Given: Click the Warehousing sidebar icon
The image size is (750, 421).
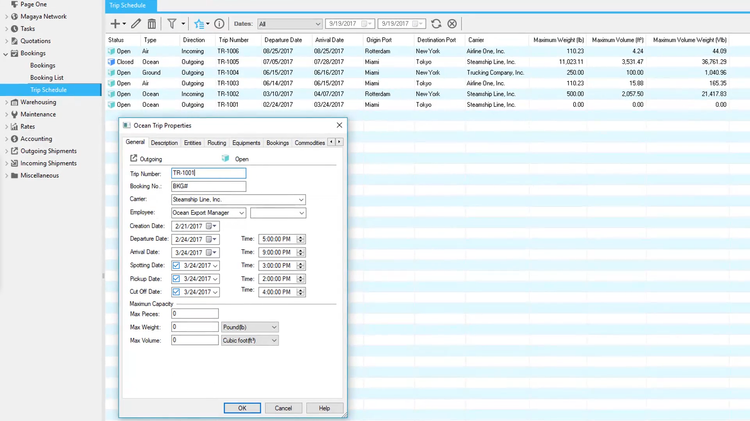Looking at the screenshot, I should click(x=14, y=102).
